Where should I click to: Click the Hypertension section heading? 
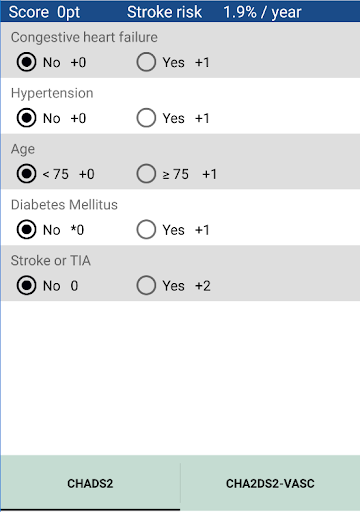[x=52, y=93]
